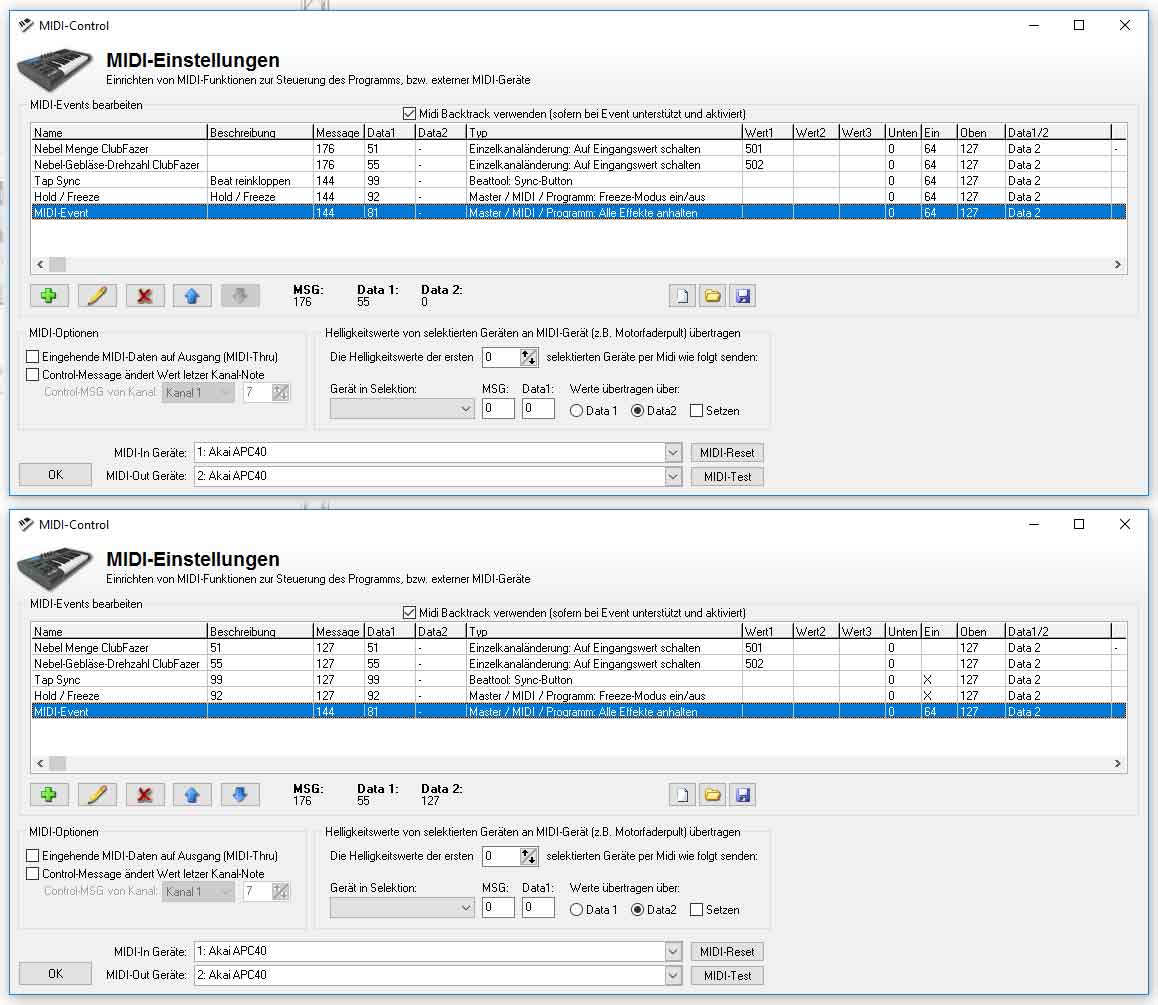Enable MIDI-Thru checkbox in lower window
The width and height of the screenshot is (1158, 1005).
tap(34, 856)
